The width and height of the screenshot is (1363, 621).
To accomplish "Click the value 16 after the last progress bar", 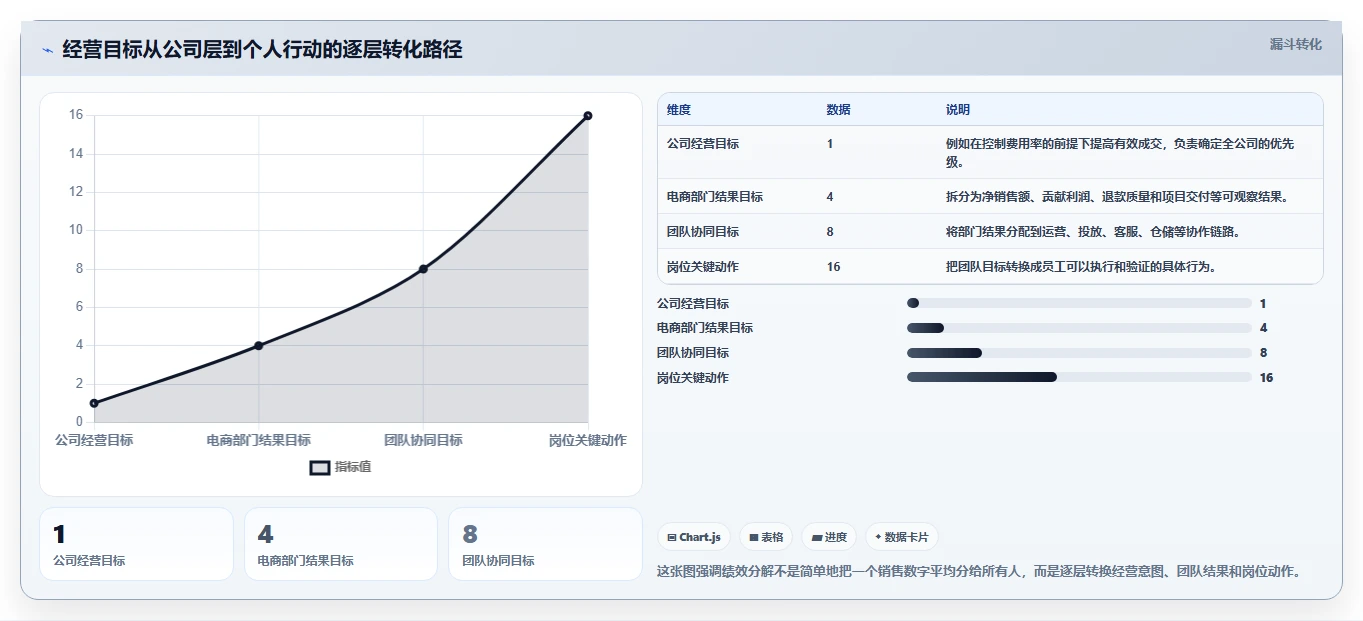I will [x=1266, y=378].
